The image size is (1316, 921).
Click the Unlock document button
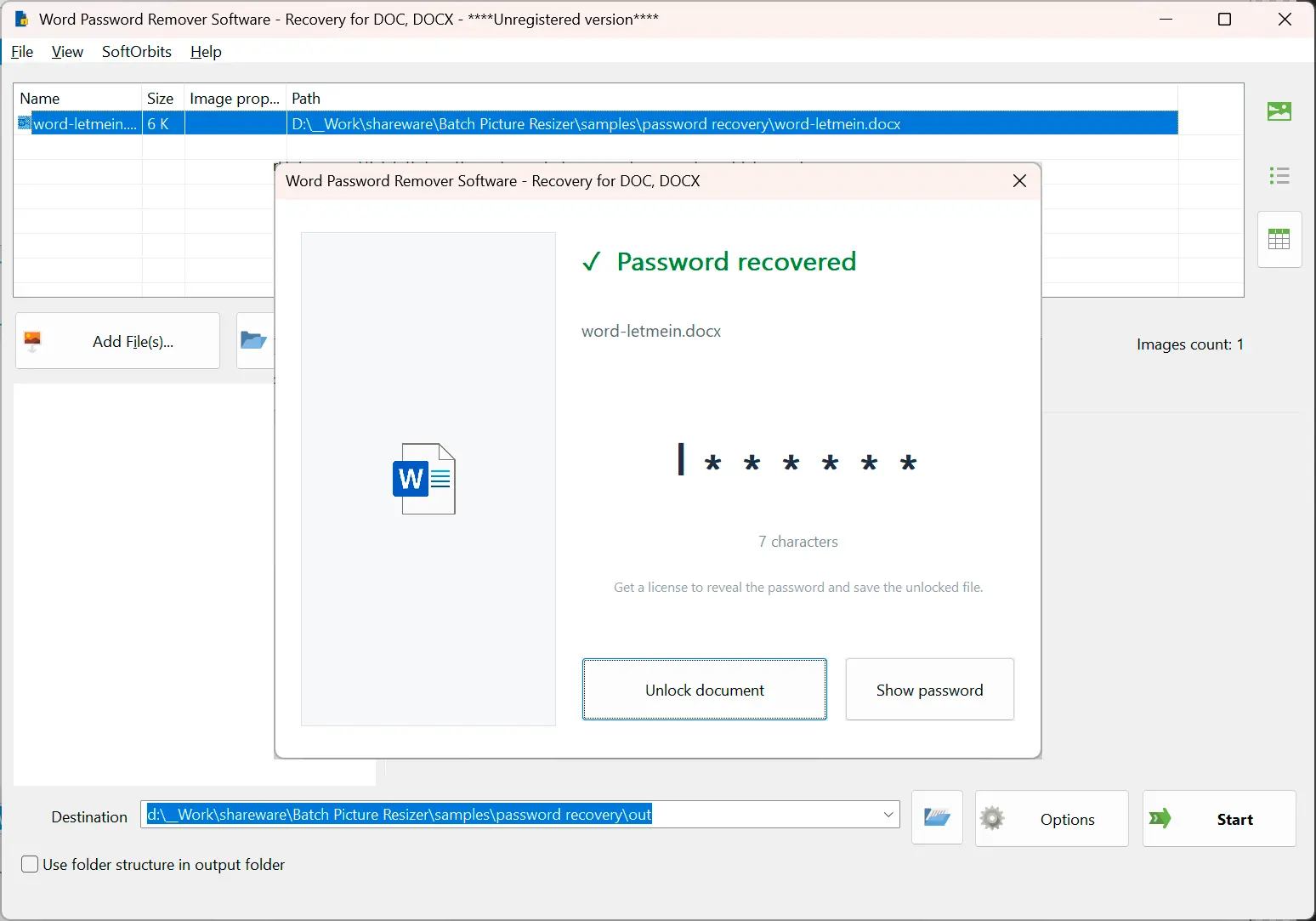(x=705, y=690)
